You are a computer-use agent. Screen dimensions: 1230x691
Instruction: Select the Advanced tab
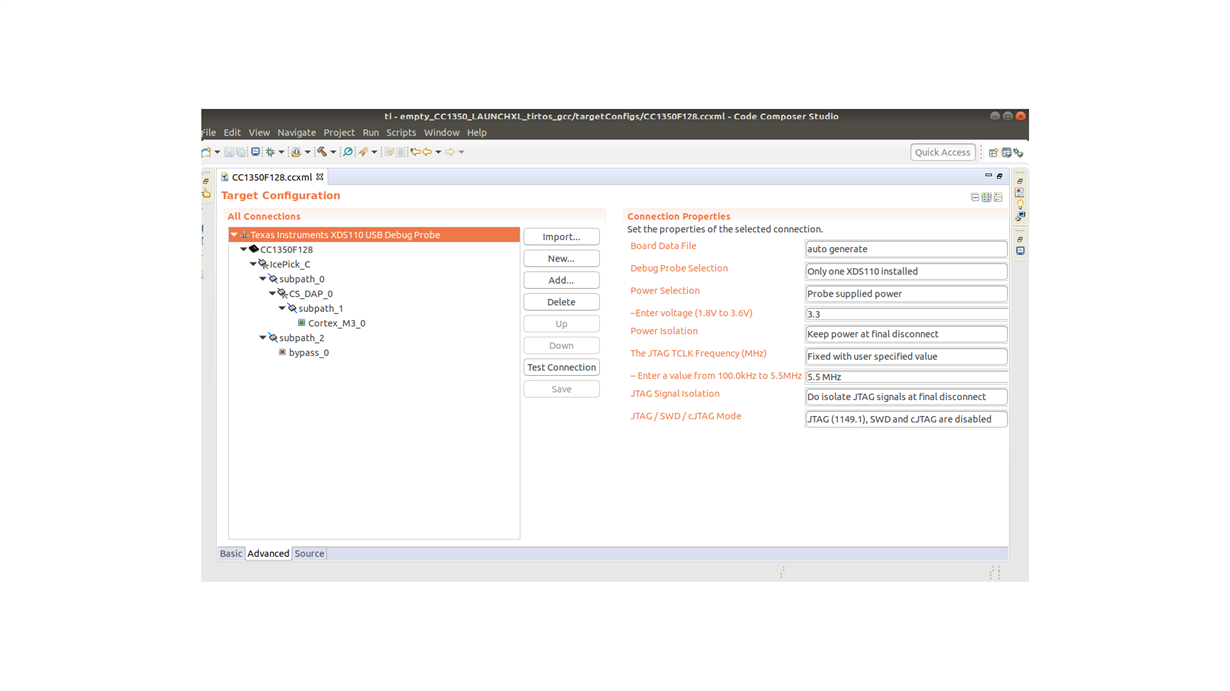[x=268, y=553]
